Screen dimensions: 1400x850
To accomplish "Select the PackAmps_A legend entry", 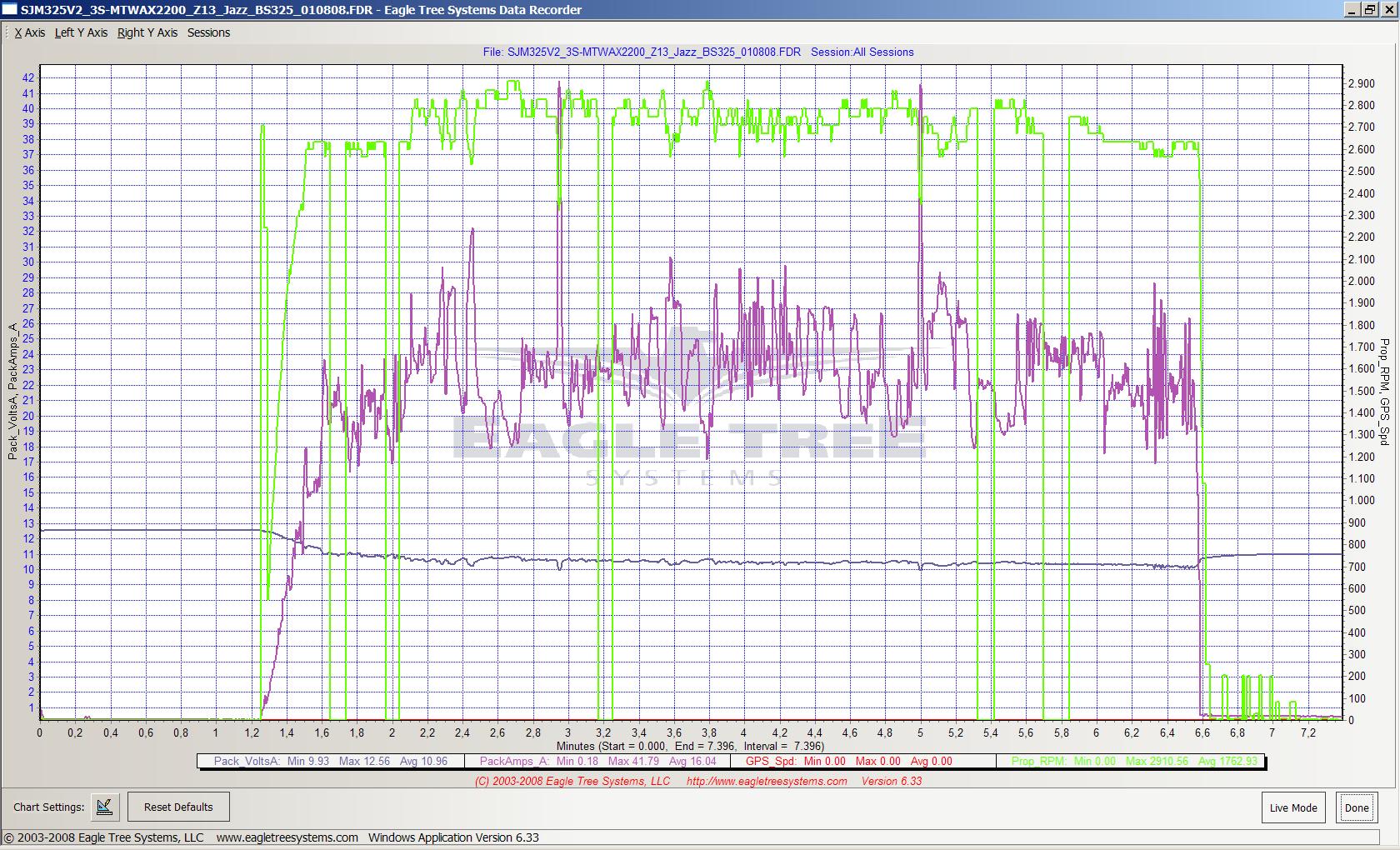I will pyautogui.click(x=597, y=761).
